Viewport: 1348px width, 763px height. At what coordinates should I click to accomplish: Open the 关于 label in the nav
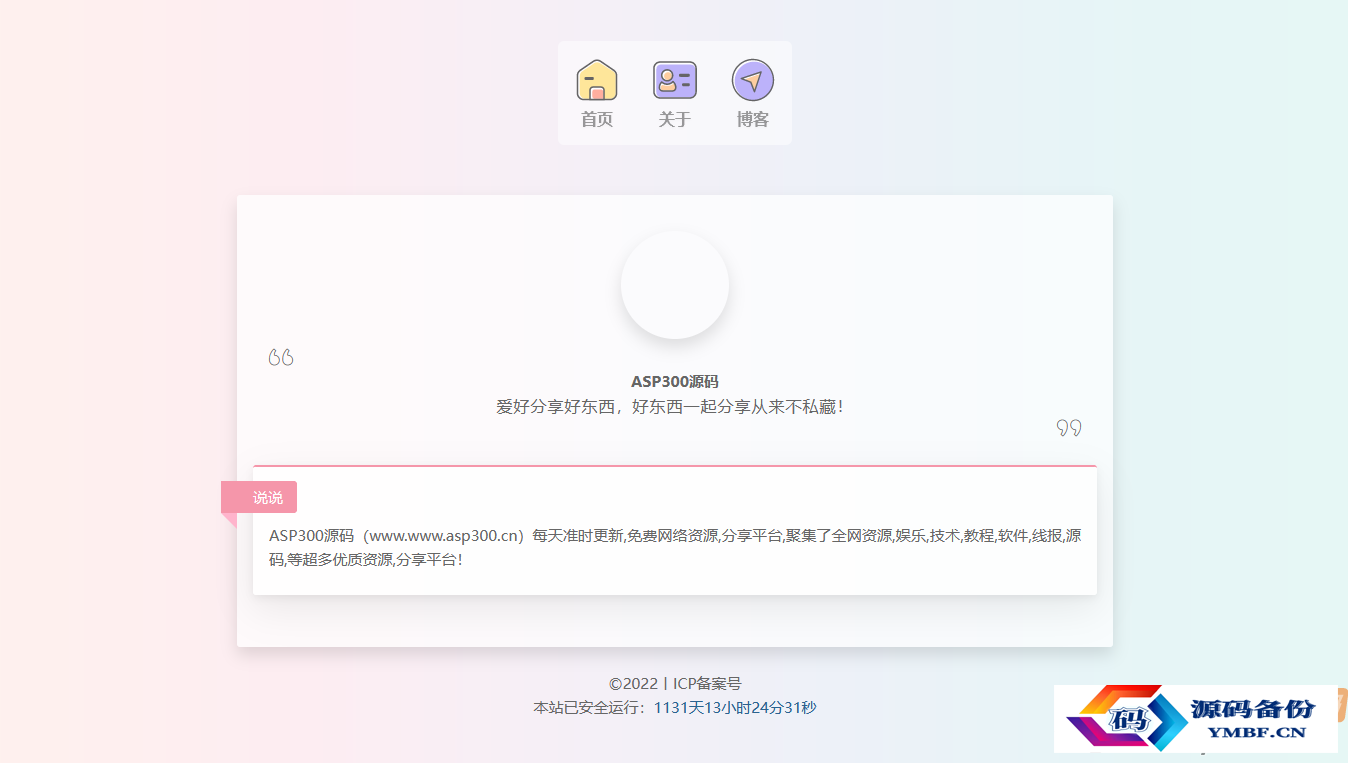coord(675,119)
